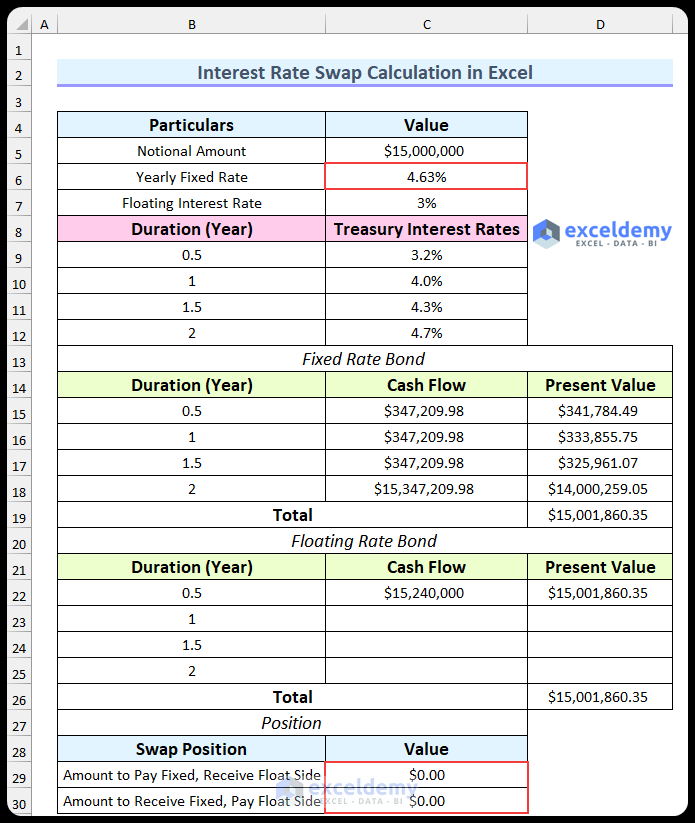Image resolution: width=695 pixels, height=823 pixels.
Task: Click the Treasury Interest Rates header cell
Action: [x=426, y=228]
